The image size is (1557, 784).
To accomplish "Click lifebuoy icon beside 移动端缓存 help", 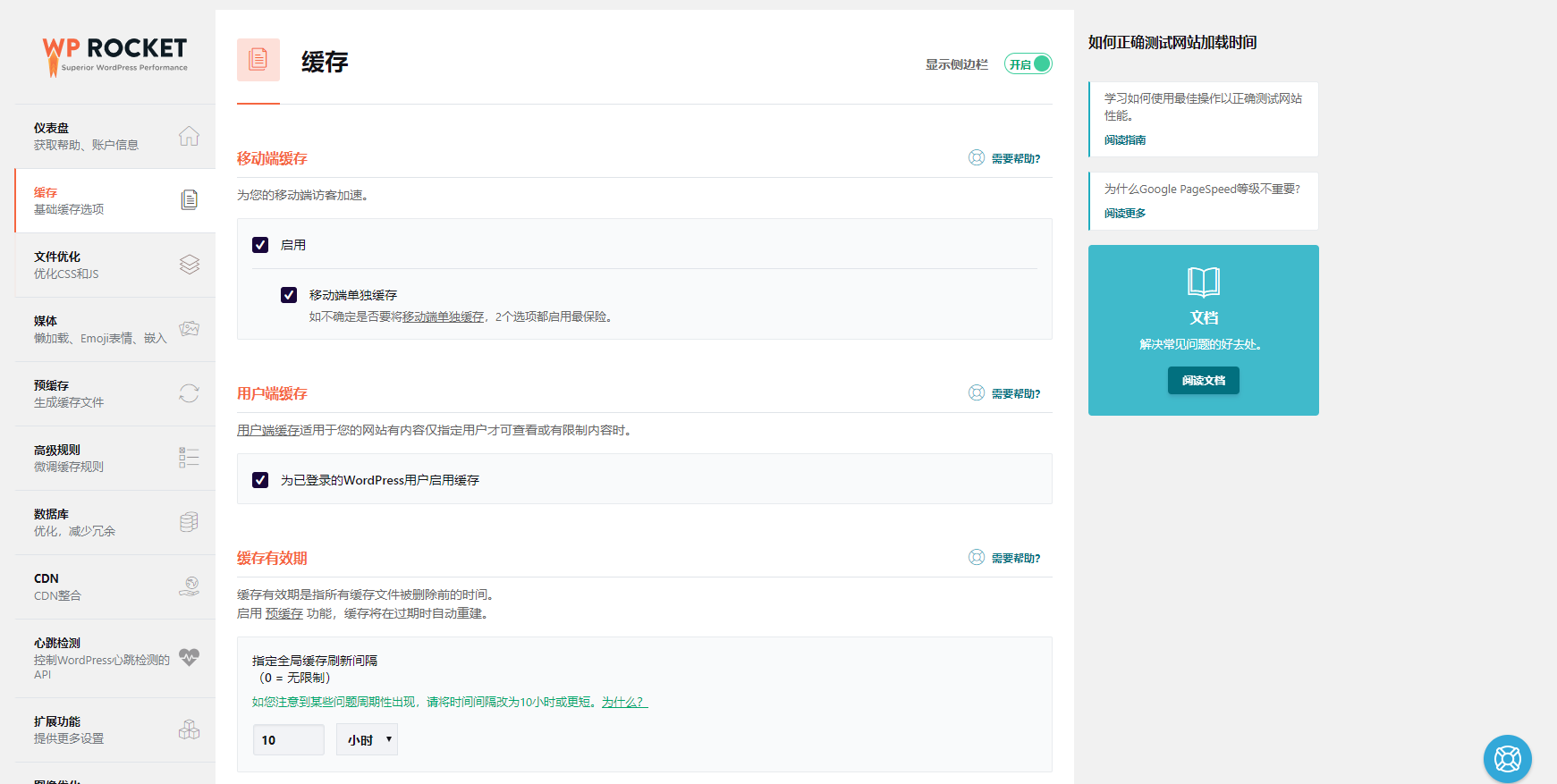I will [977, 157].
